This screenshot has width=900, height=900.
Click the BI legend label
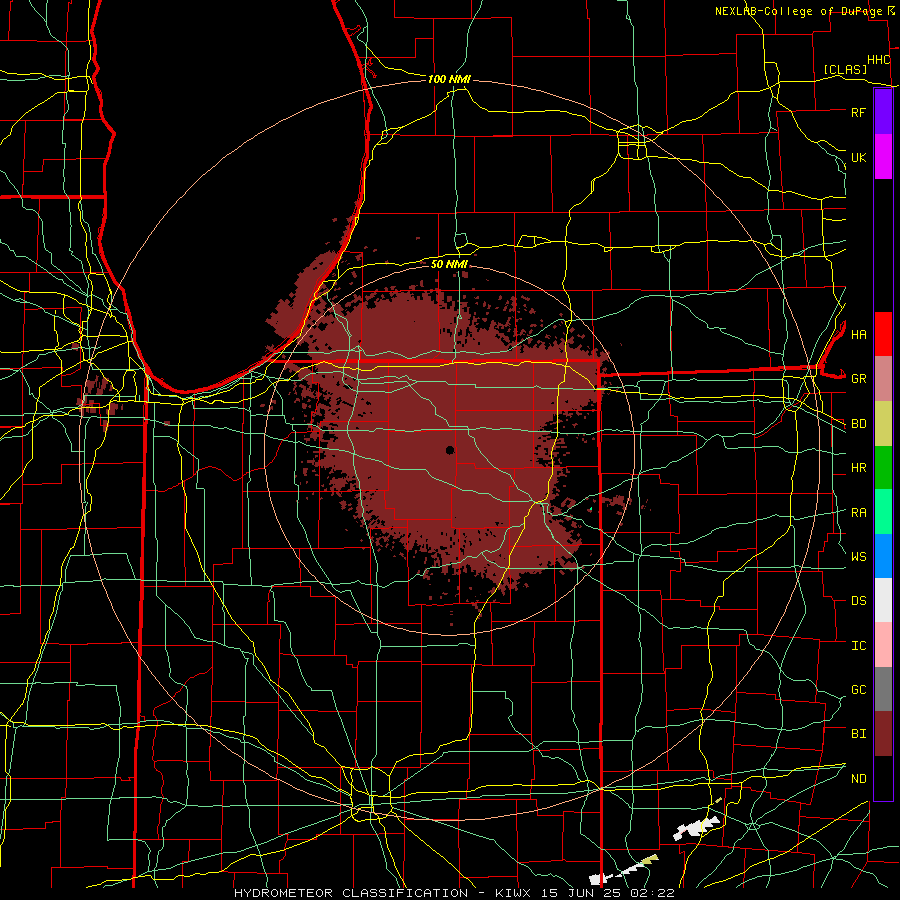pyautogui.click(x=858, y=734)
